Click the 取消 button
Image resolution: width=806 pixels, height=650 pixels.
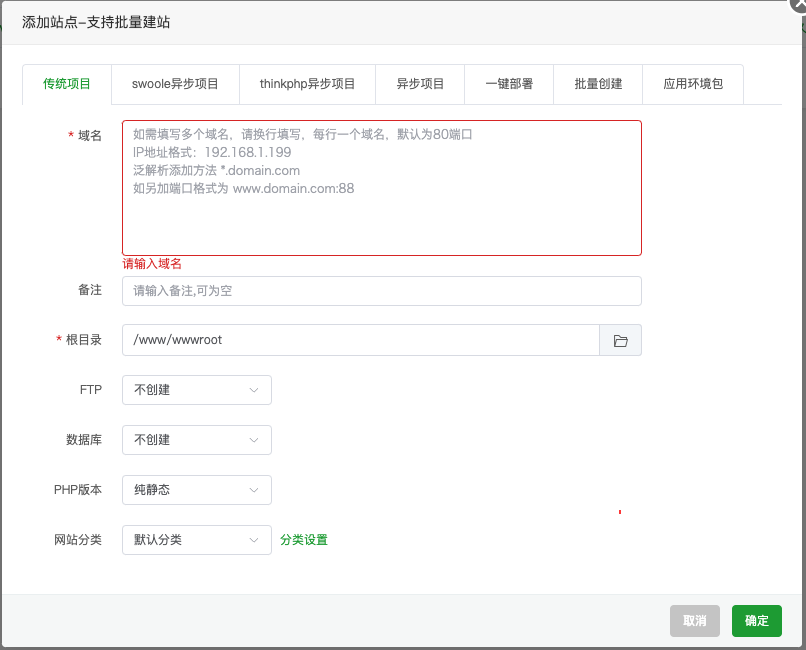[695, 621]
